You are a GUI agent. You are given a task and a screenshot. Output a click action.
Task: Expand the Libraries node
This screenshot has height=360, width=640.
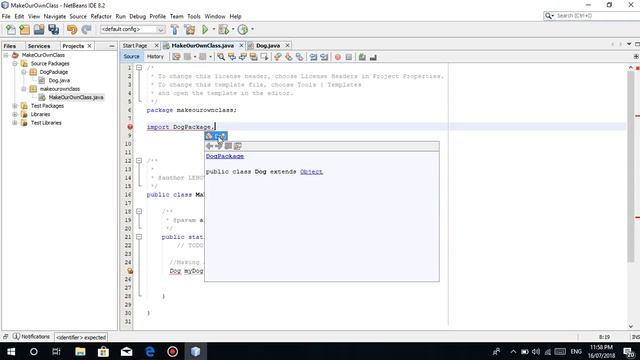pyautogui.click(x=15, y=114)
